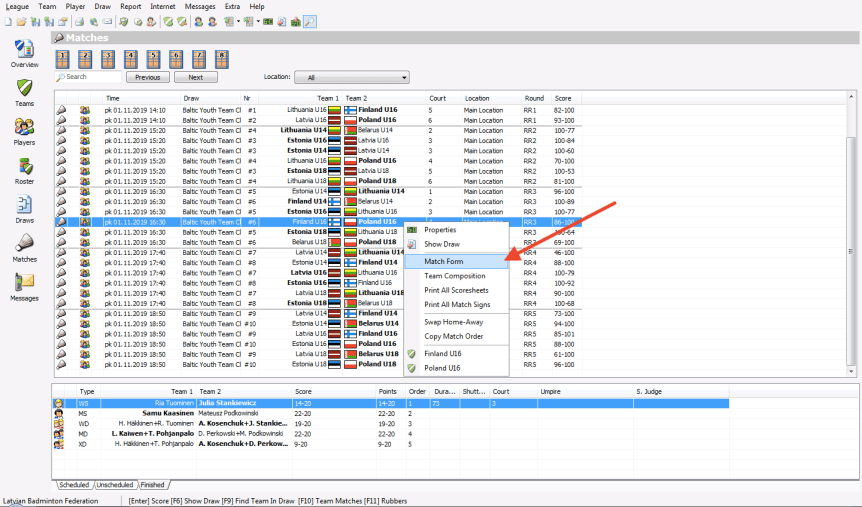The image size is (862, 507).
Task: Open the Messages menu in menu bar
Action: tap(200, 7)
